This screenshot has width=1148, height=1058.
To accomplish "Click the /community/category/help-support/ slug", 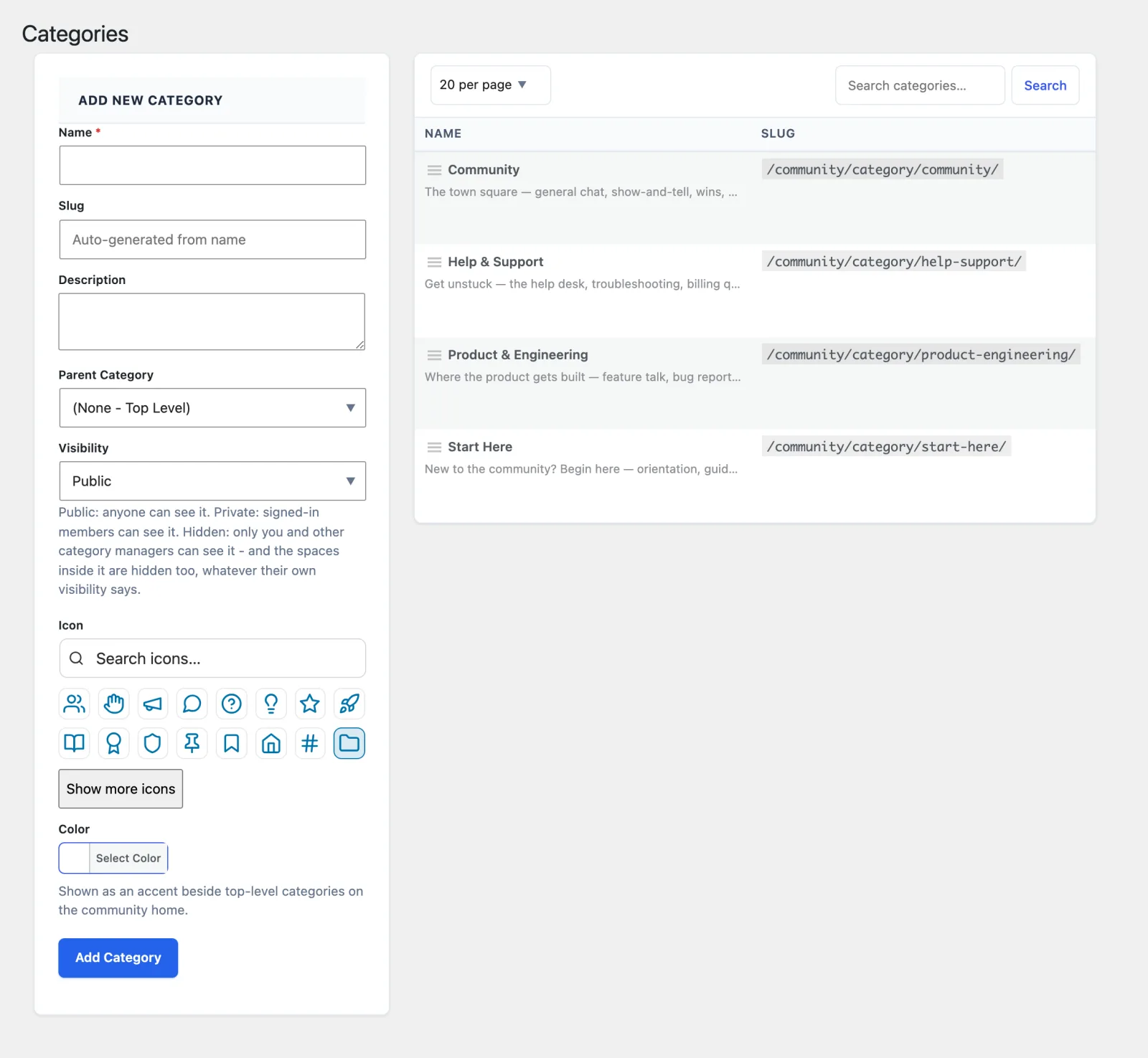I will point(894,262).
